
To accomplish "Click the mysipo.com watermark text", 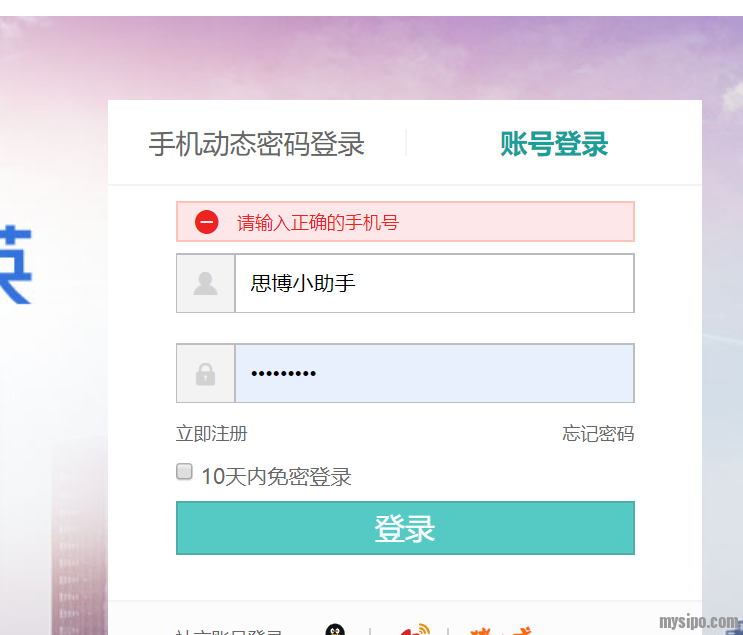I will click(x=699, y=621).
